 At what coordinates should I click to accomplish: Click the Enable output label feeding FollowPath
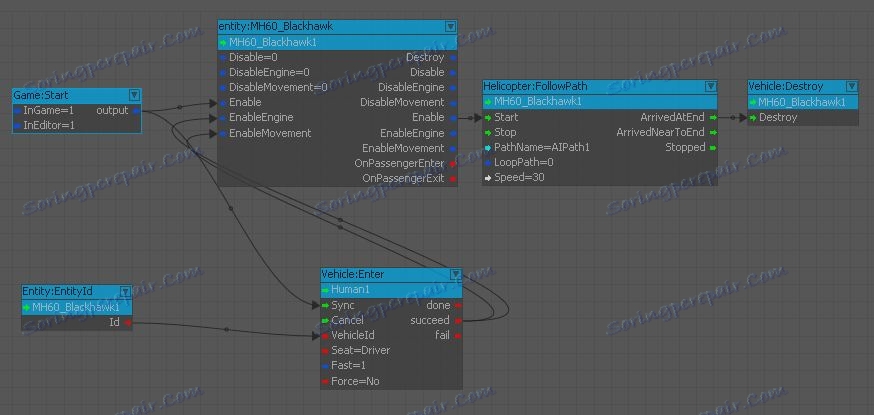click(428, 118)
